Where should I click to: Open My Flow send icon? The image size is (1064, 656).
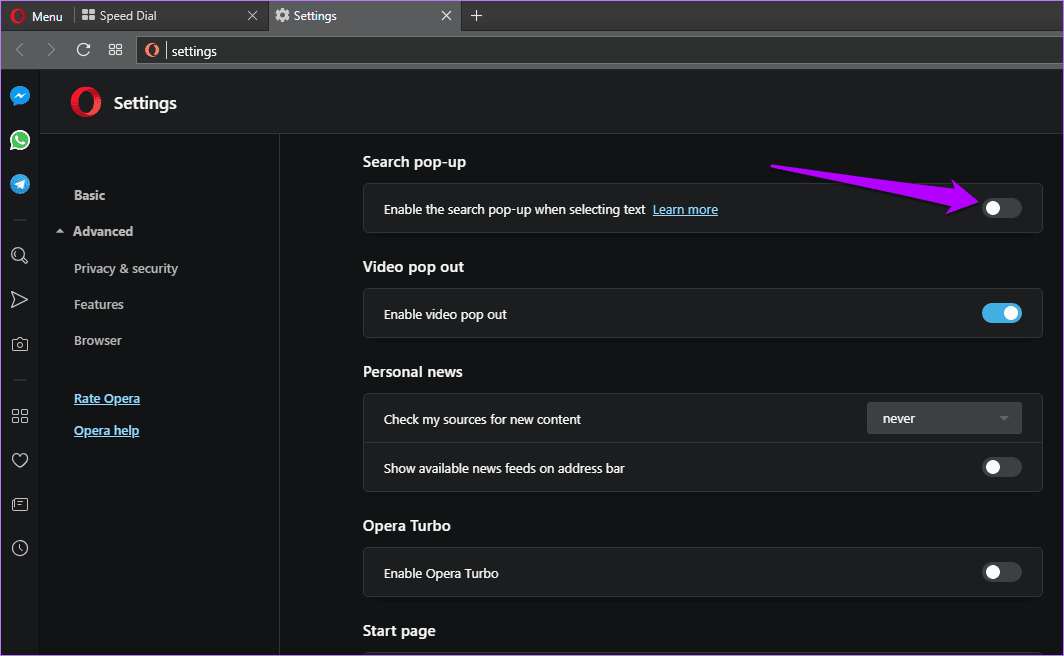click(x=20, y=300)
